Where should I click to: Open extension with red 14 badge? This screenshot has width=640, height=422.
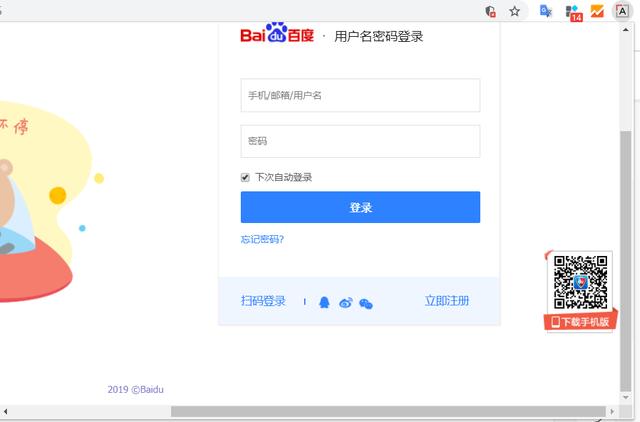574,13
